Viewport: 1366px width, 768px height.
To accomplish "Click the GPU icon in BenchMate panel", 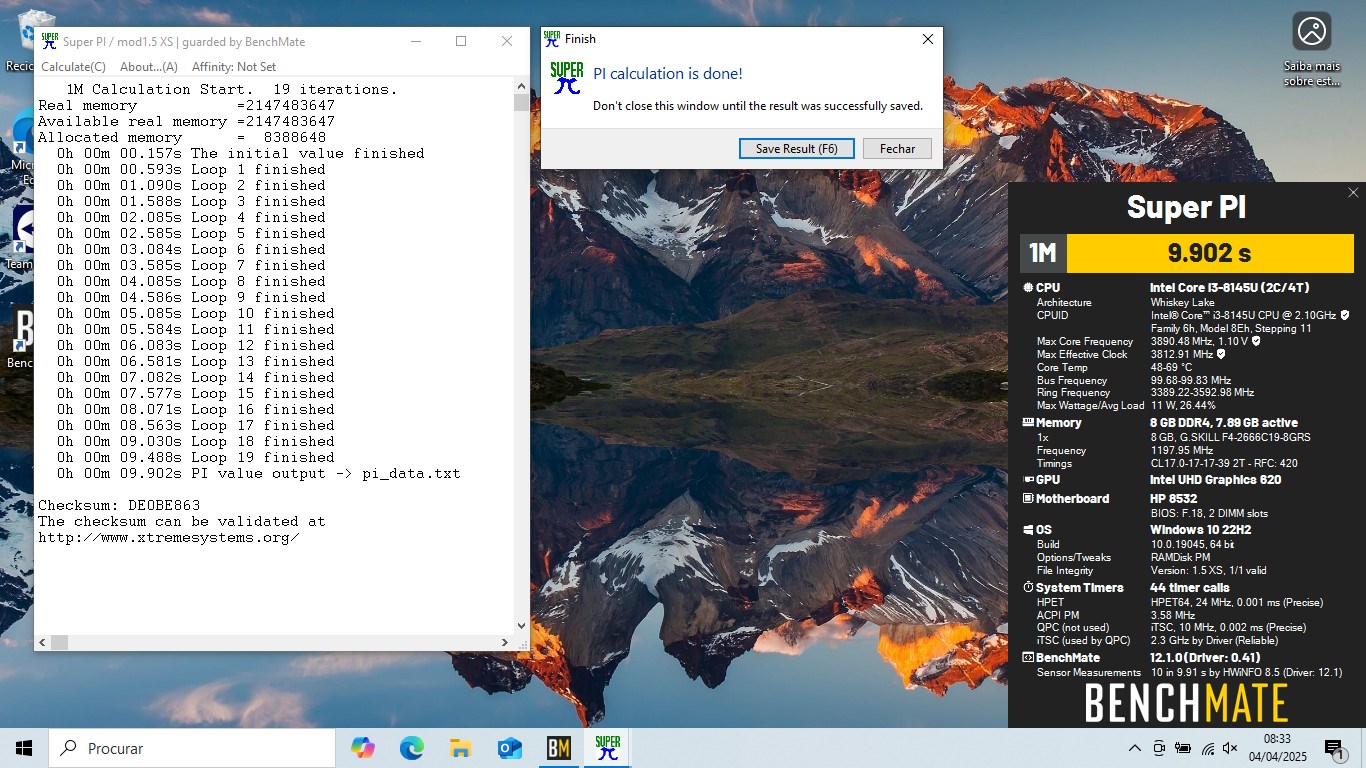I will point(1028,480).
